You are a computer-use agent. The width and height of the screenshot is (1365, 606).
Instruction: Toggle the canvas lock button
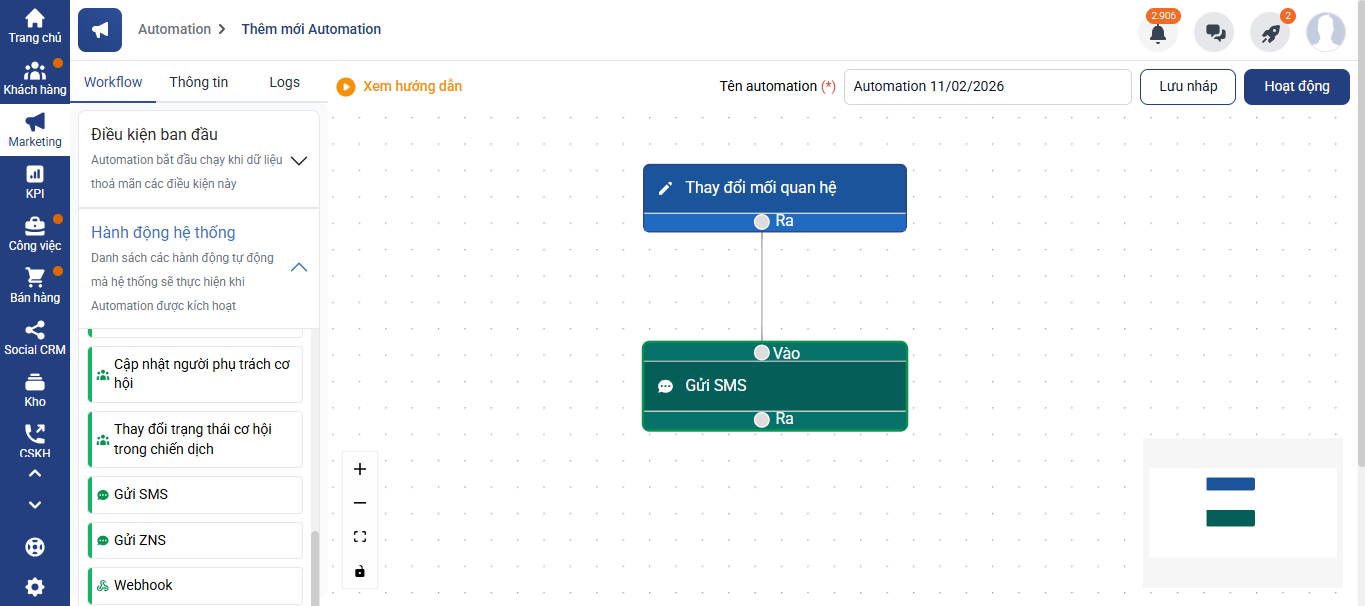(360, 571)
